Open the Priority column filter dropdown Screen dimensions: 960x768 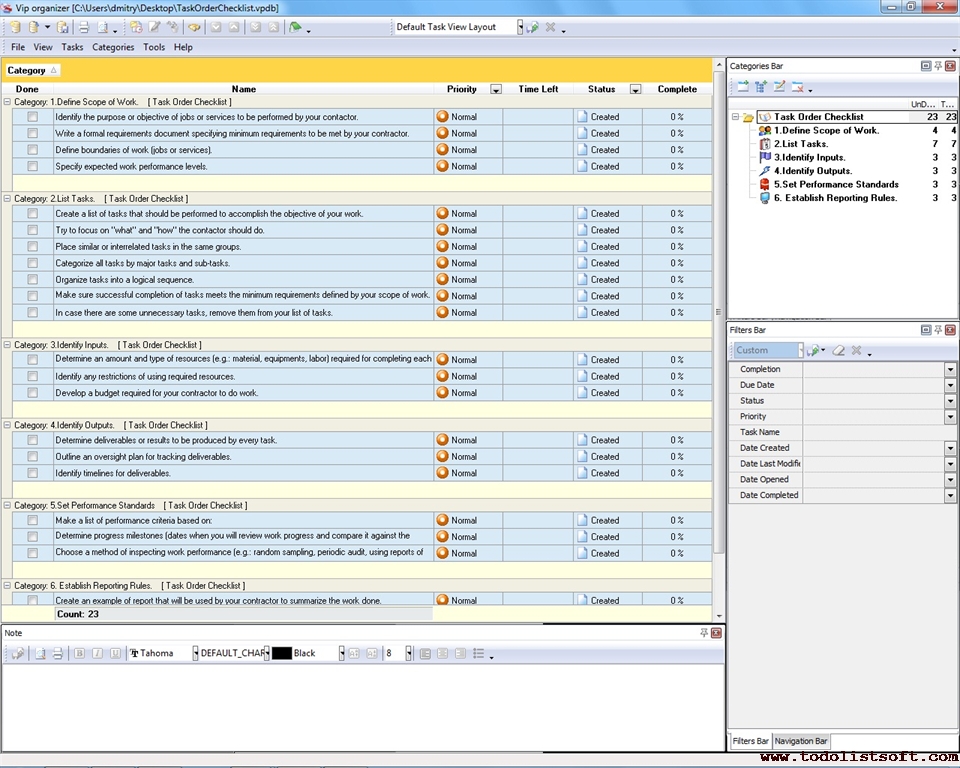[495, 89]
